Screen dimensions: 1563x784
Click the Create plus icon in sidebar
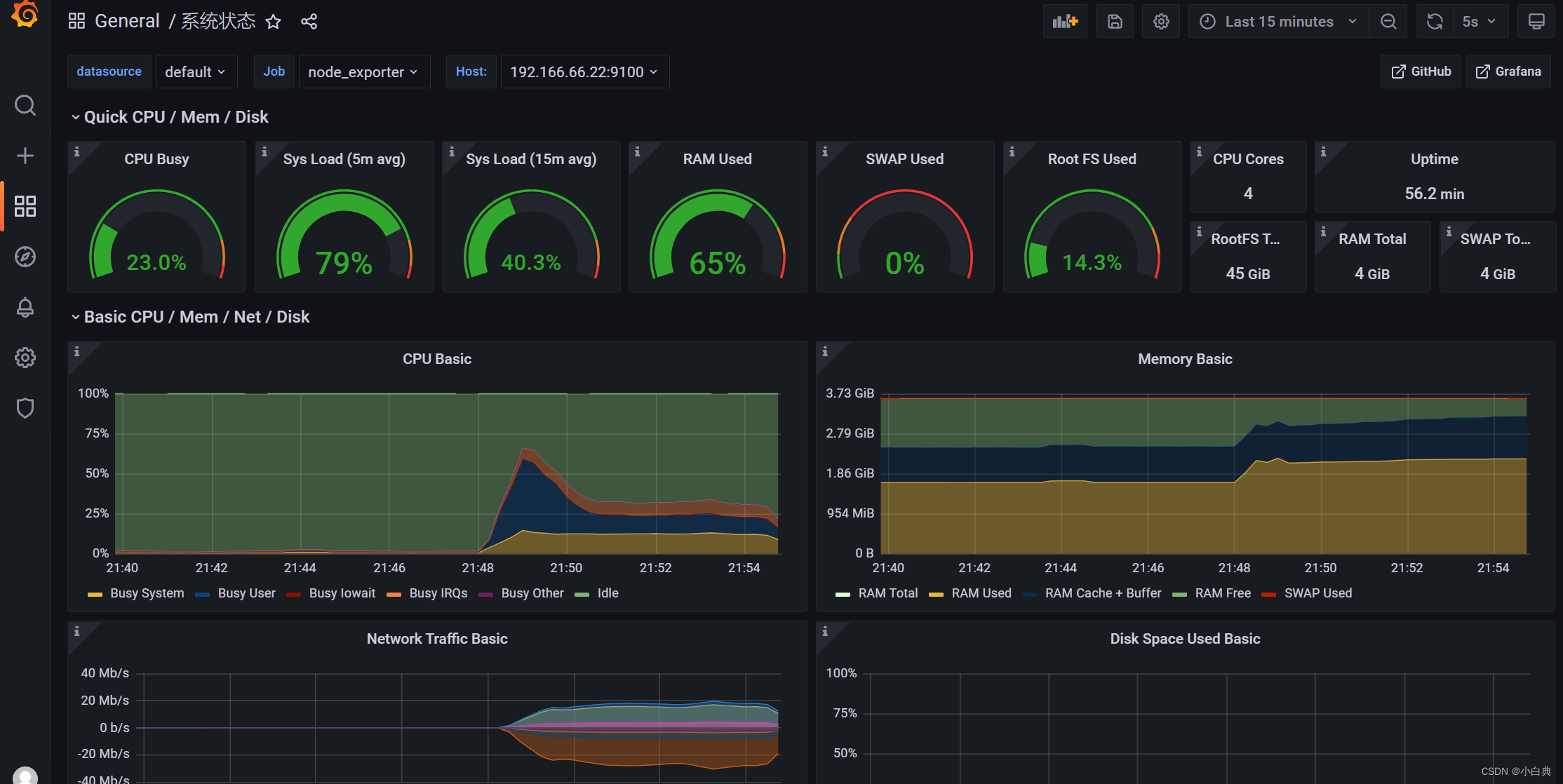(25, 156)
